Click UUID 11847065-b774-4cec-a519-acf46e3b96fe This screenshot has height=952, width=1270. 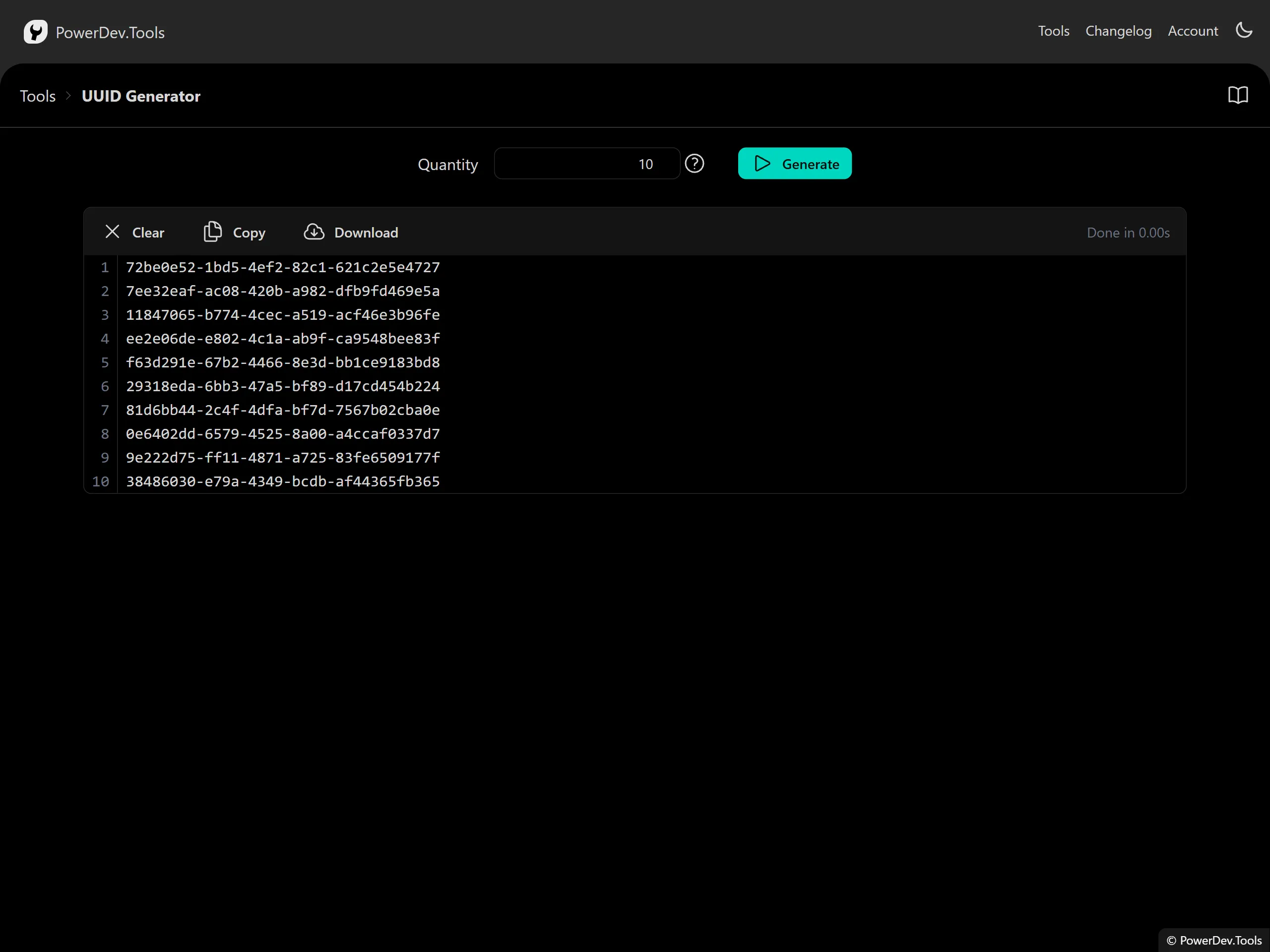click(283, 315)
